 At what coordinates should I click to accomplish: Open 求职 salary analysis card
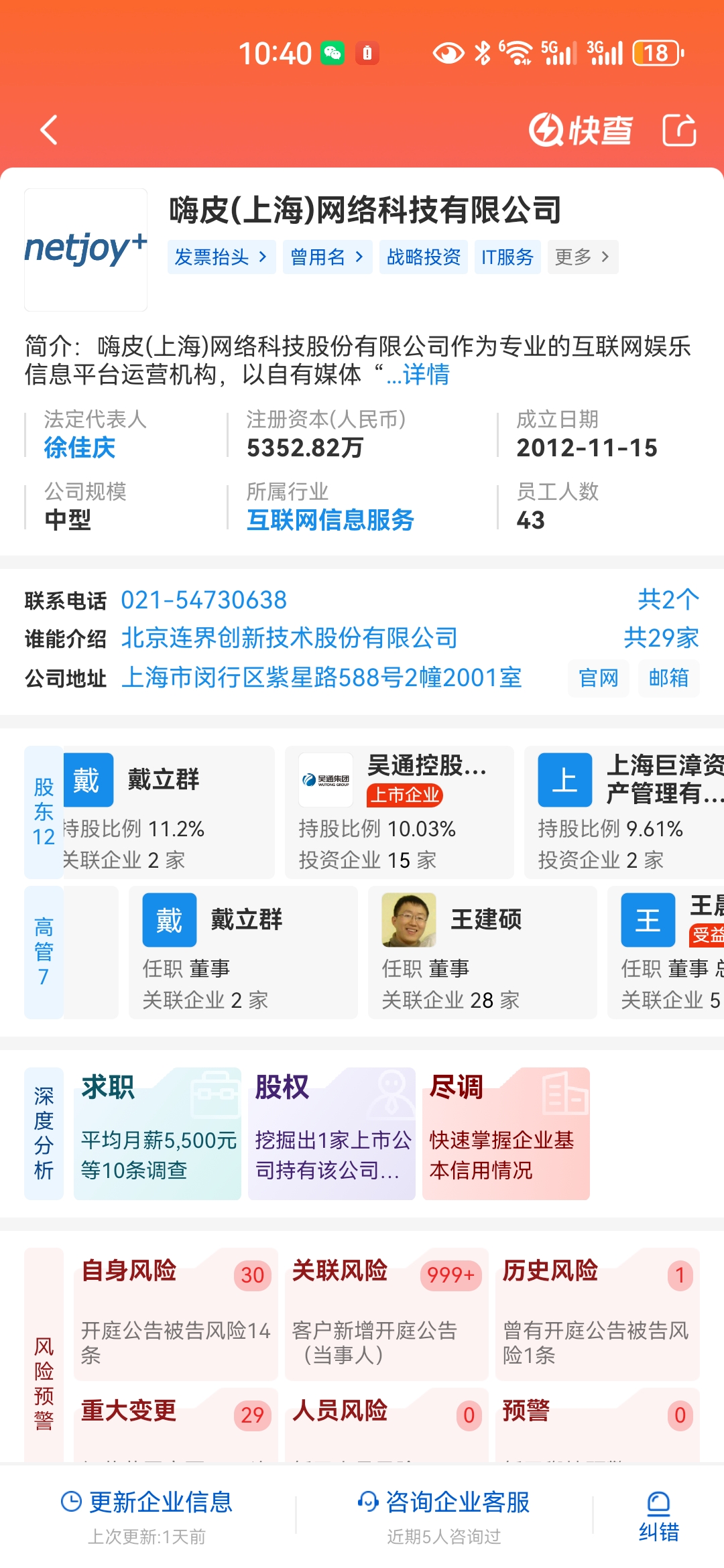click(158, 1134)
